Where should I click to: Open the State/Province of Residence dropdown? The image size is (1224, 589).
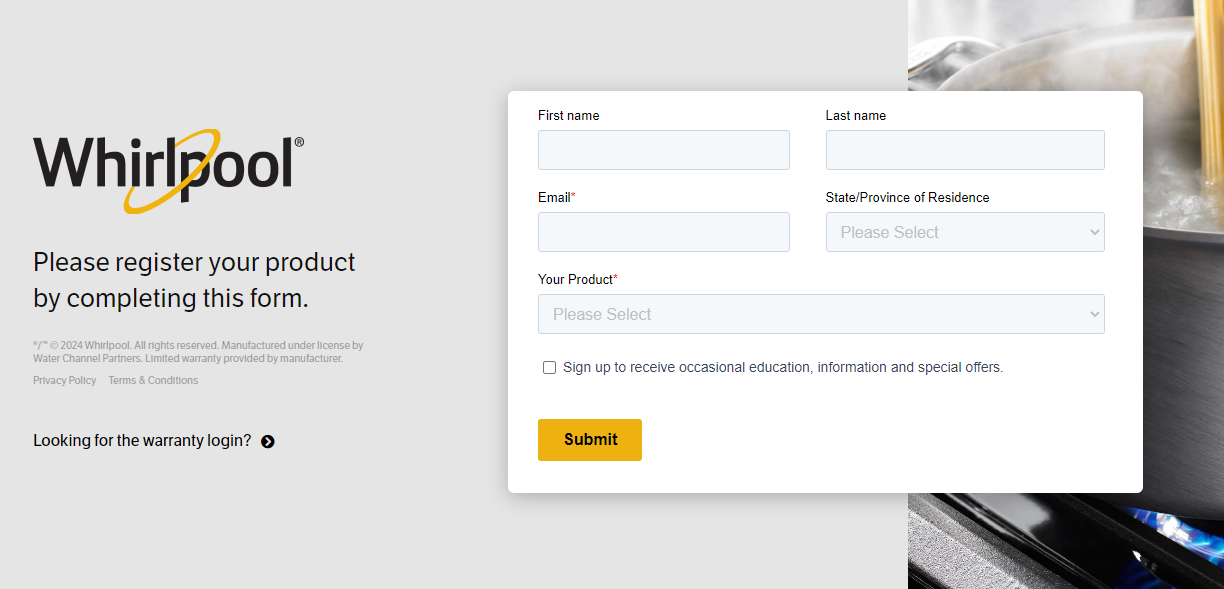(965, 232)
